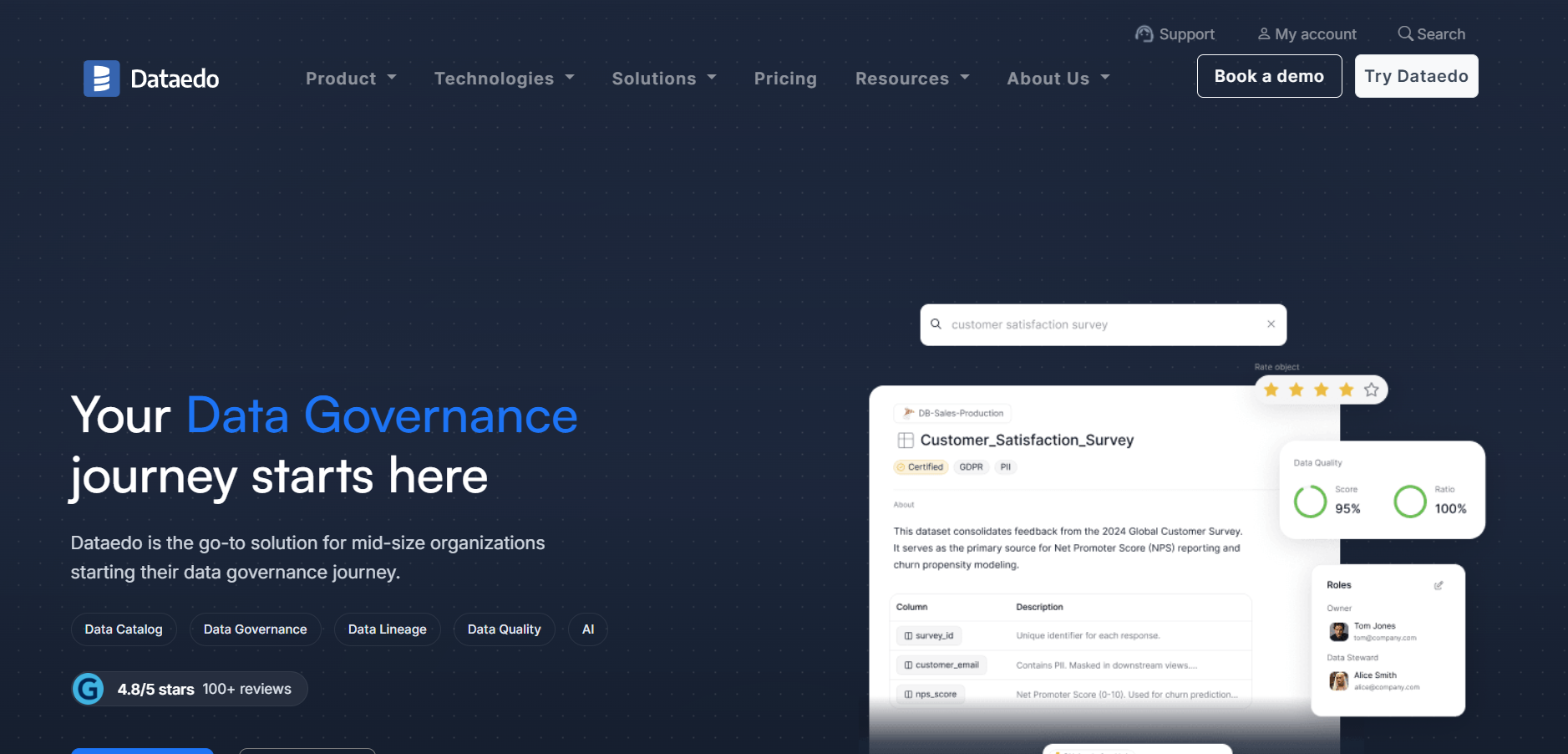Click the Search magnifier icon in header
Screen dimensions: 1568x754
(x=1405, y=33)
